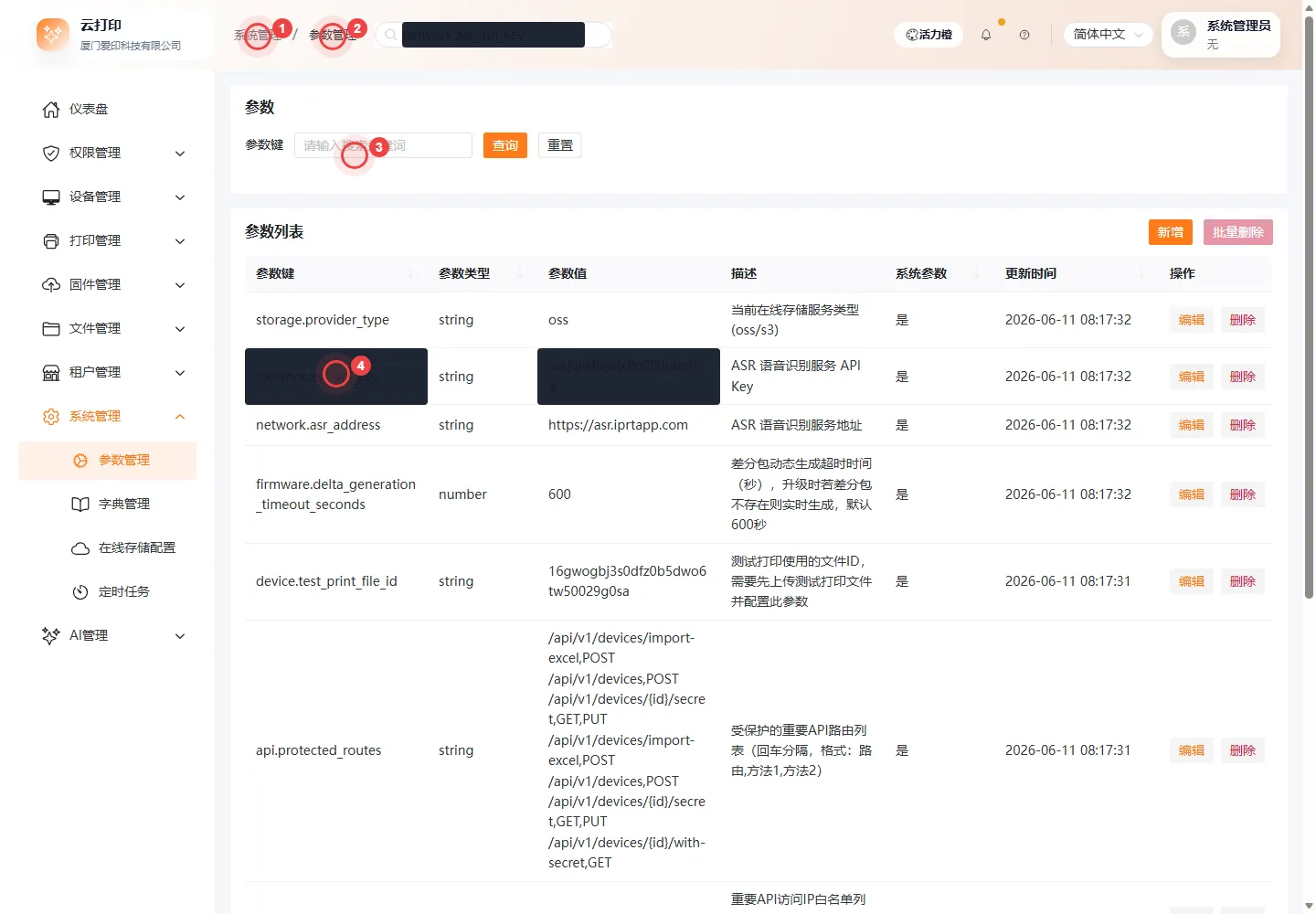Edit the storage.provider_type row

tap(1192, 320)
